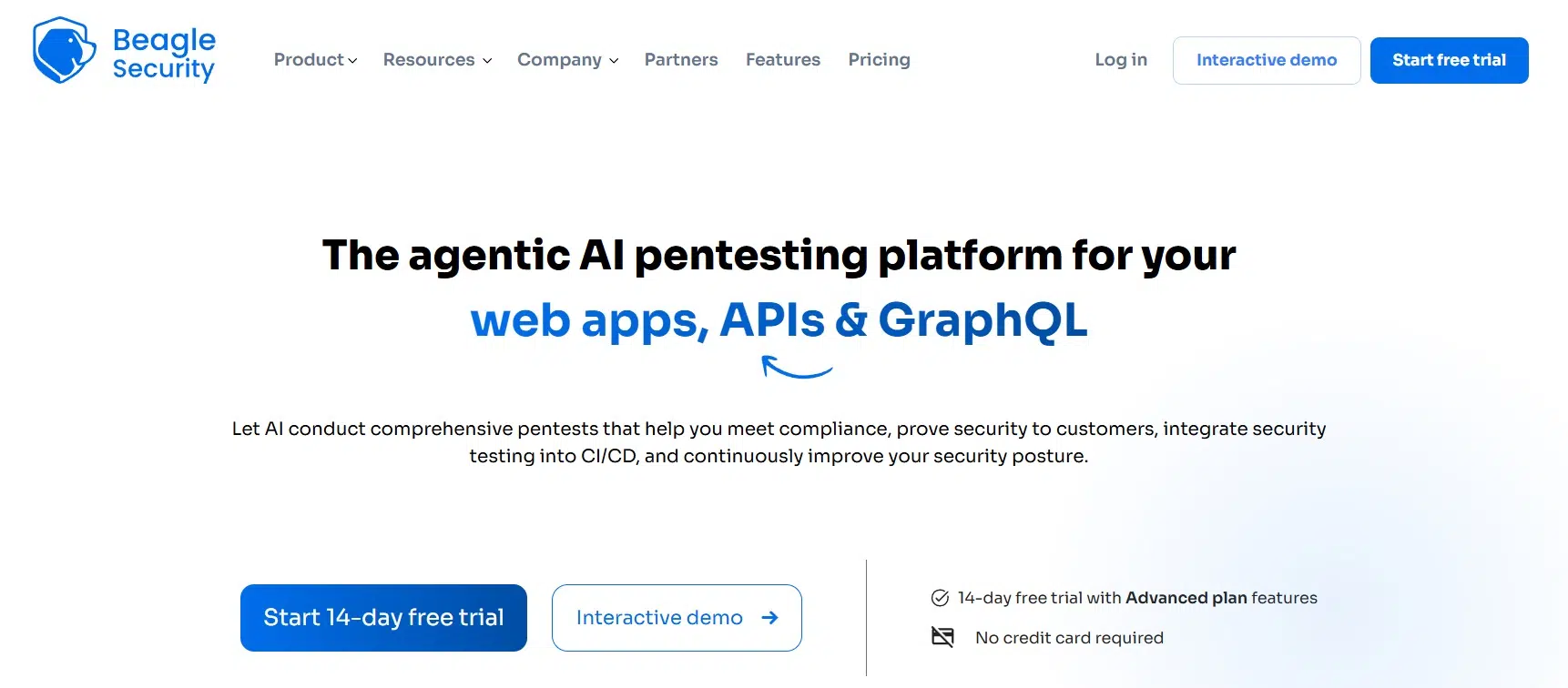Click the headline text web apps, APIs & GraphQL
Screen dimensions: 1568x688
pyautogui.click(x=778, y=320)
